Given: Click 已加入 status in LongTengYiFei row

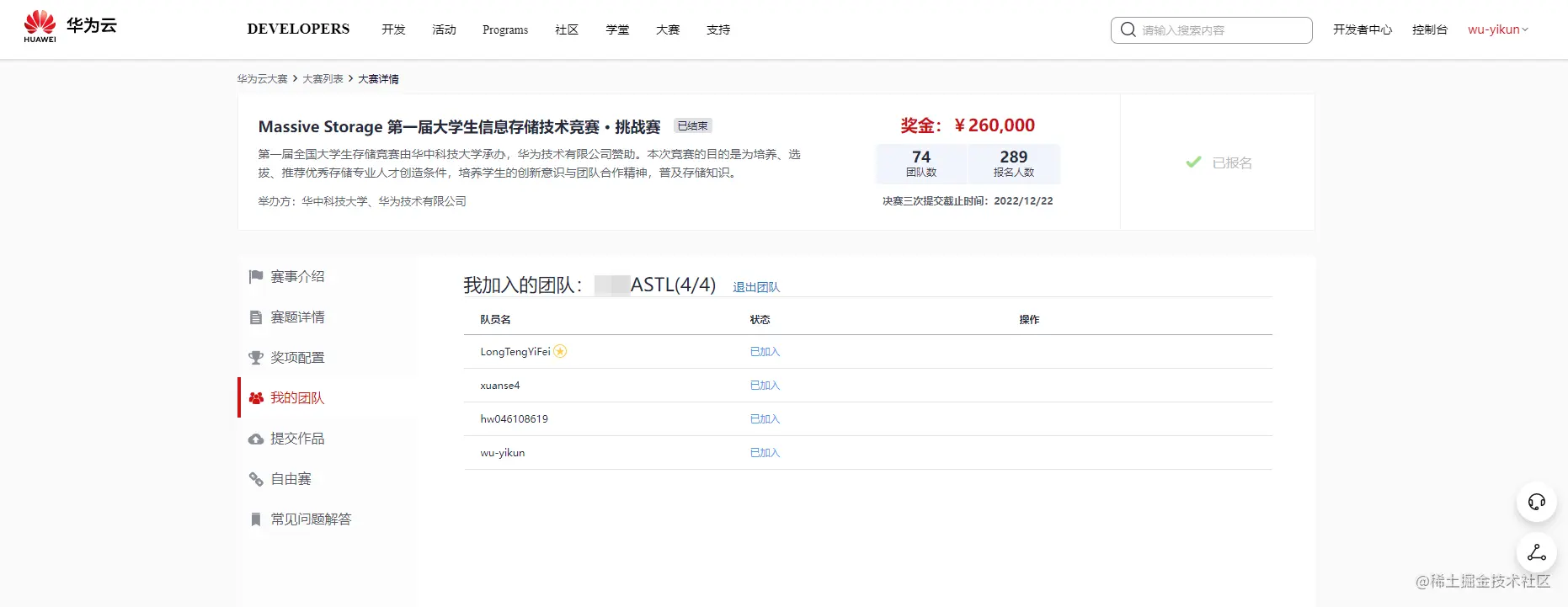Looking at the screenshot, I should 765,352.
